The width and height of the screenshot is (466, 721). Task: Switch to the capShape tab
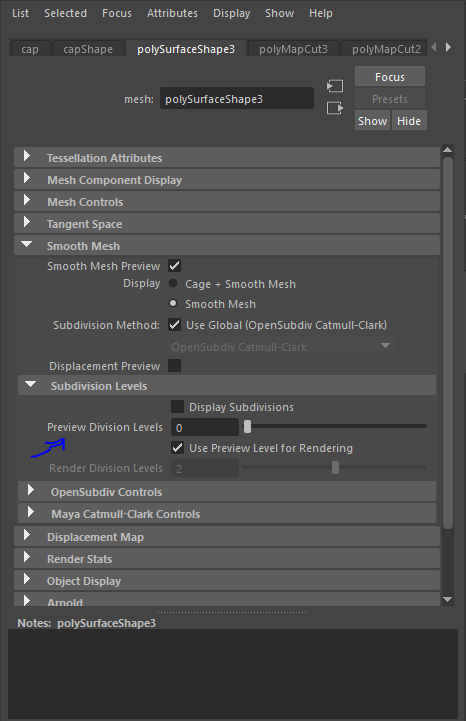pyautogui.click(x=88, y=49)
